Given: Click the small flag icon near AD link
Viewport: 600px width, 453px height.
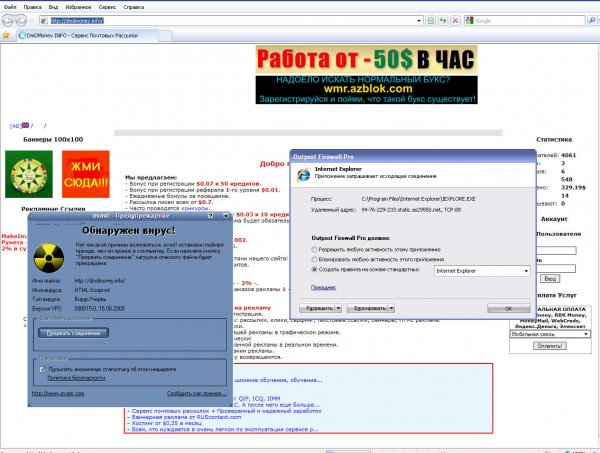Looking at the screenshot, I should point(26,125).
